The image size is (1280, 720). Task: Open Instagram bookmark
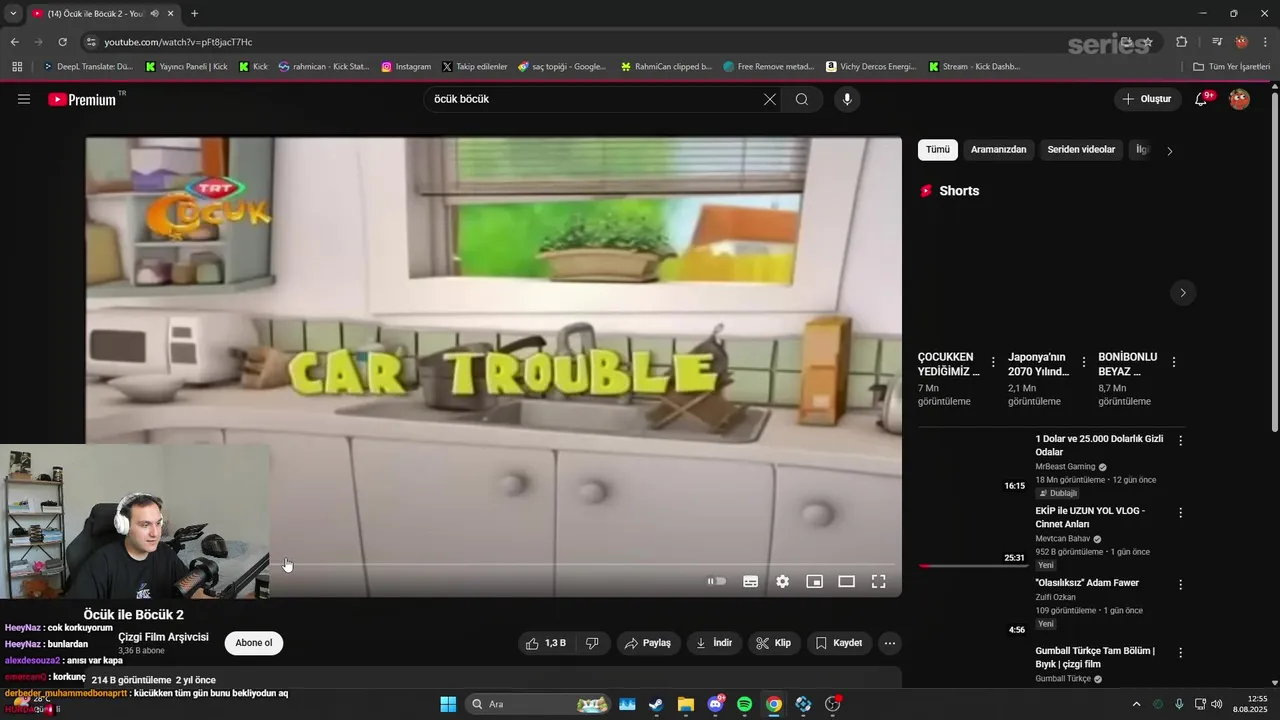click(x=406, y=67)
